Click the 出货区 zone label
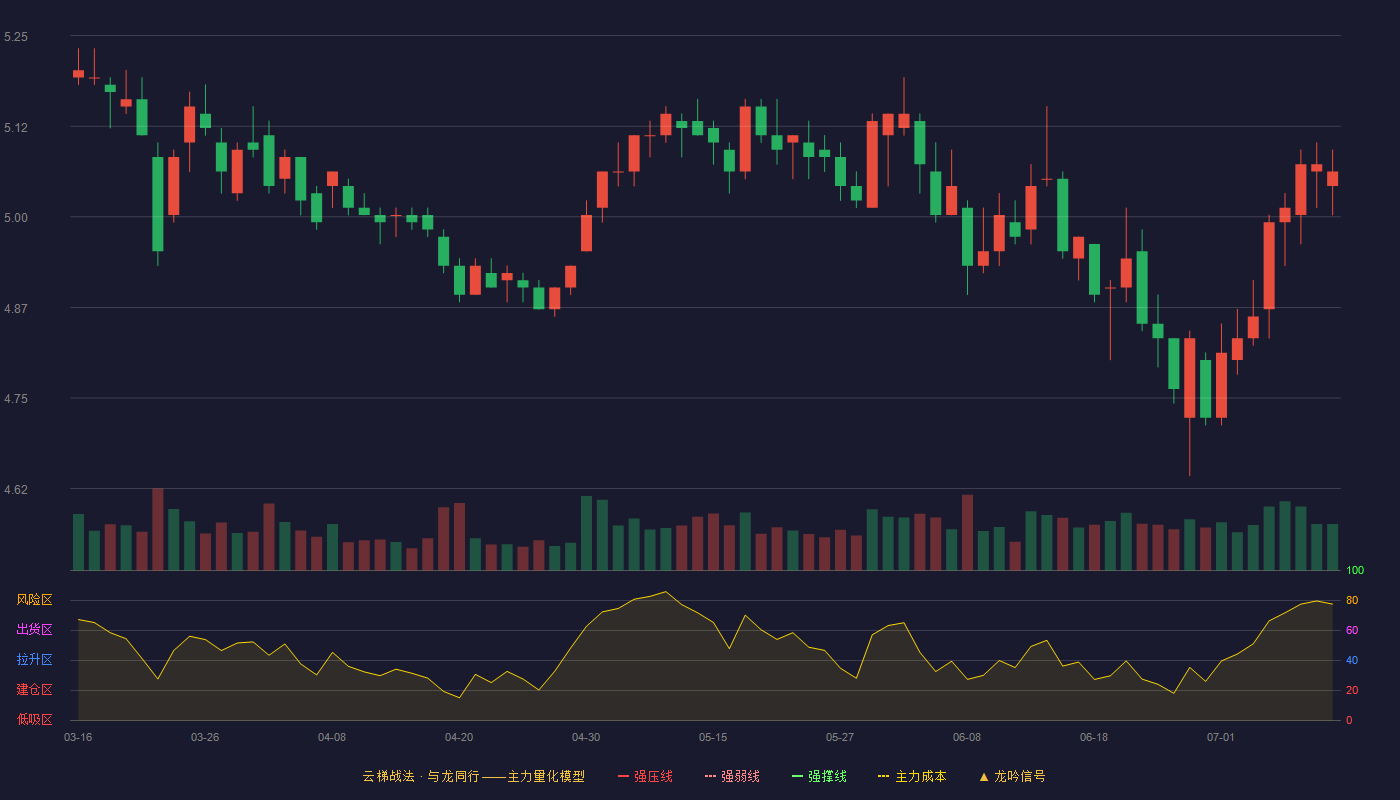1400x800 pixels. pyautogui.click(x=34, y=630)
